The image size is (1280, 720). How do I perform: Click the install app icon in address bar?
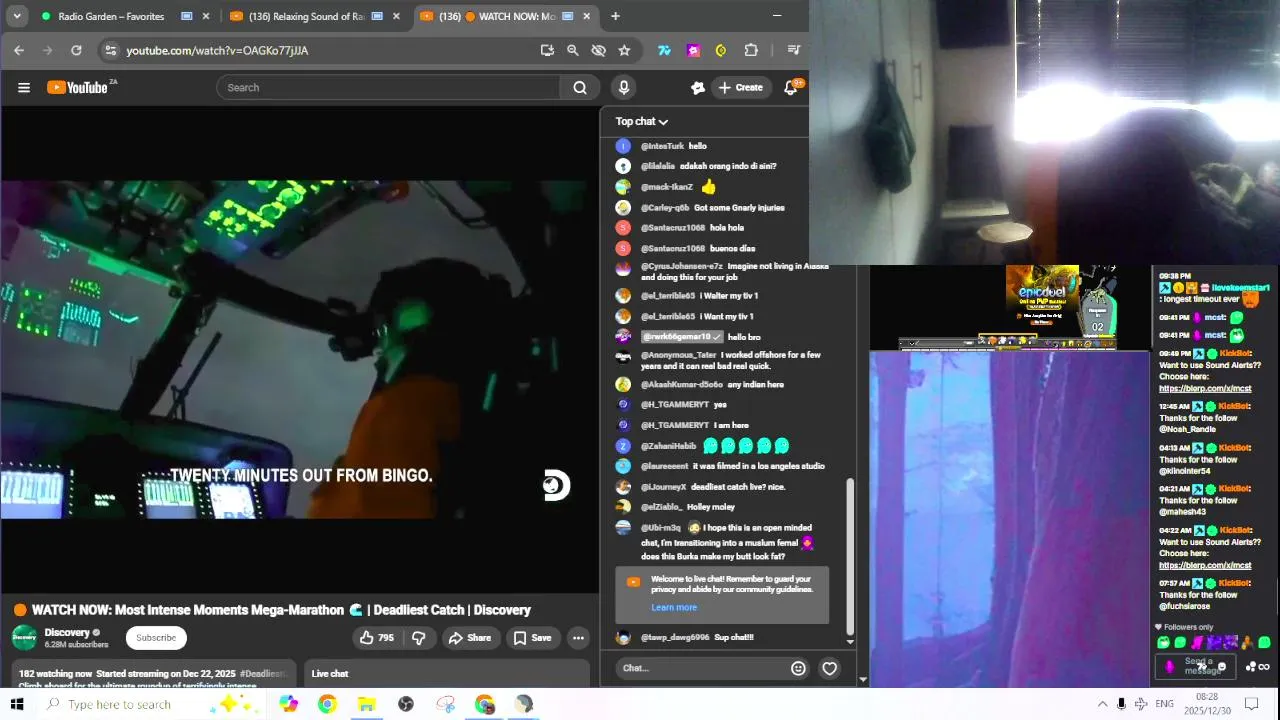(x=547, y=50)
